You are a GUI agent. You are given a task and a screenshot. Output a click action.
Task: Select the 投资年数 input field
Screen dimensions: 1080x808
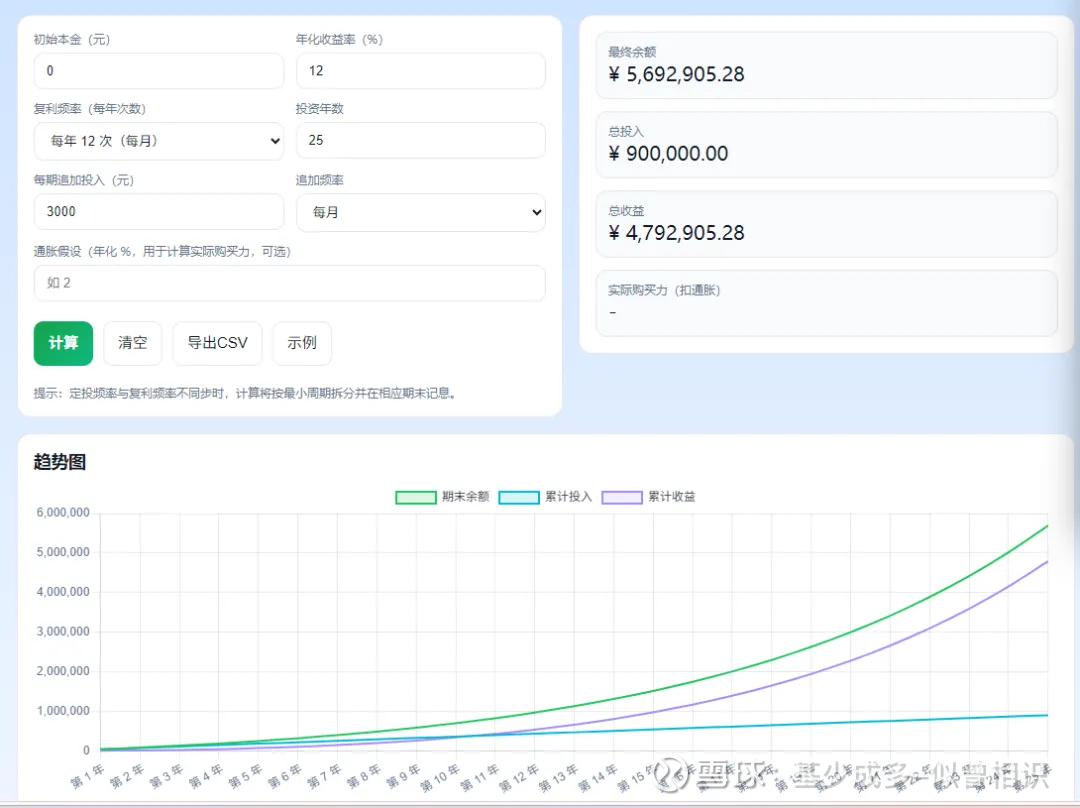[420, 141]
